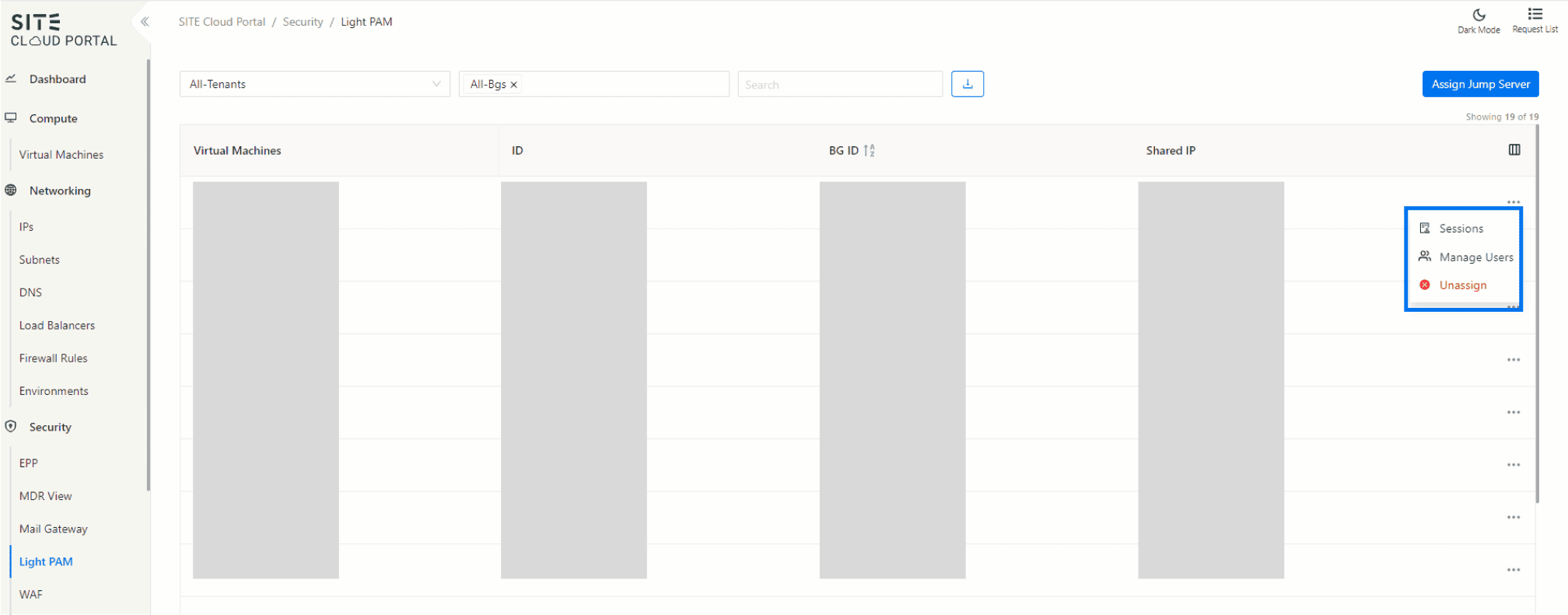Collapse the sidebar with the double-chevron icon
This screenshot has width=1568, height=615.
pyautogui.click(x=145, y=22)
